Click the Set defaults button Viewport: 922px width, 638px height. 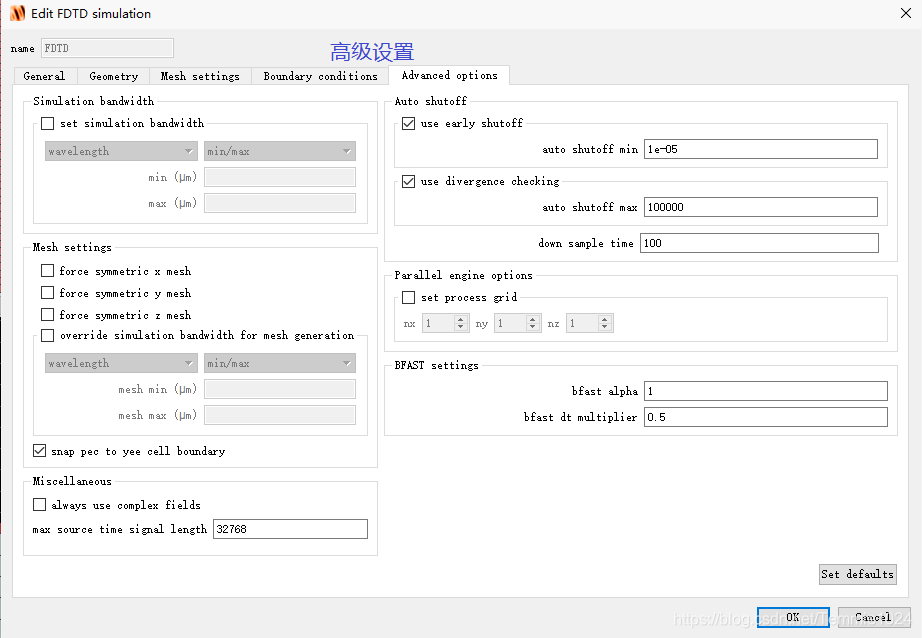(x=858, y=574)
